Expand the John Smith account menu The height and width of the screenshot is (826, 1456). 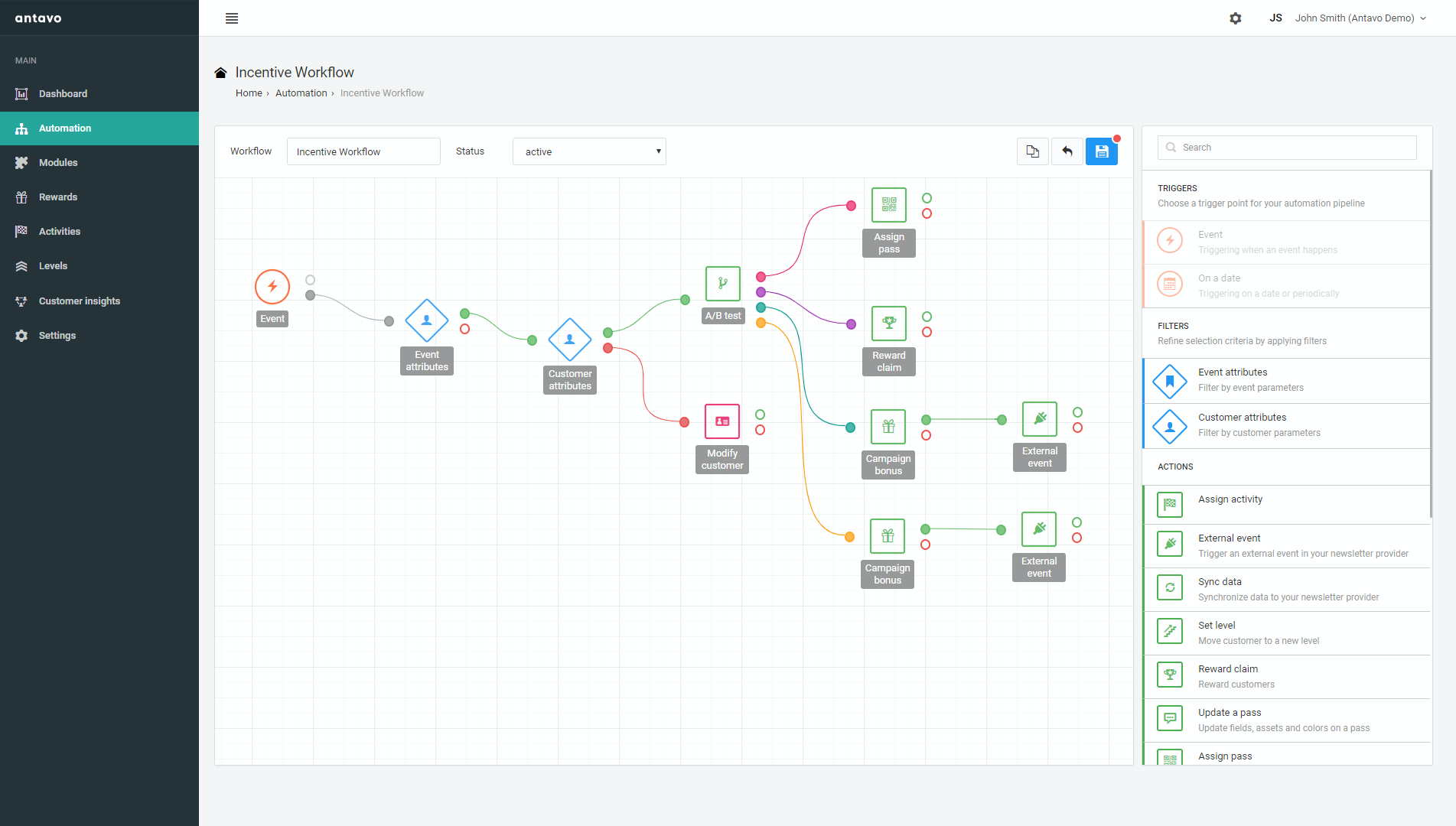coord(1360,18)
